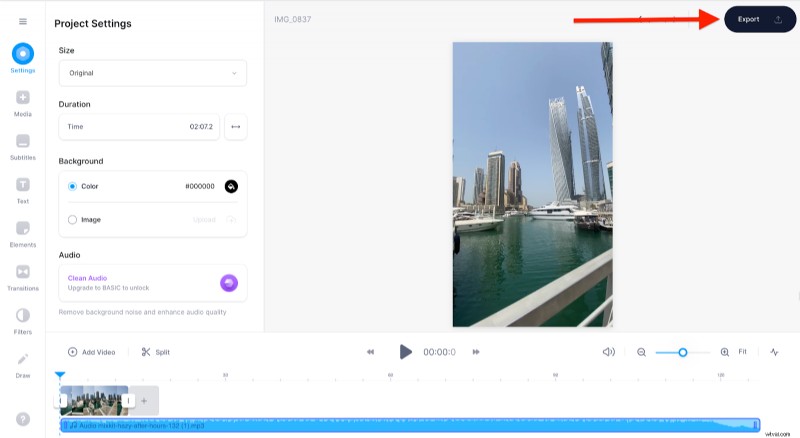
Task: Open the hamburger menu icon
Action: tap(23, 21)
